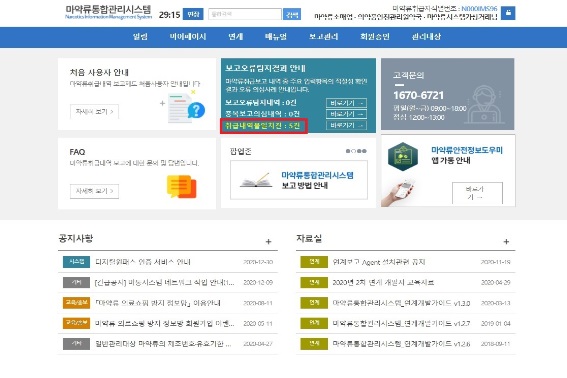Click 바로가기 in the app guide card

pos(477,193)
